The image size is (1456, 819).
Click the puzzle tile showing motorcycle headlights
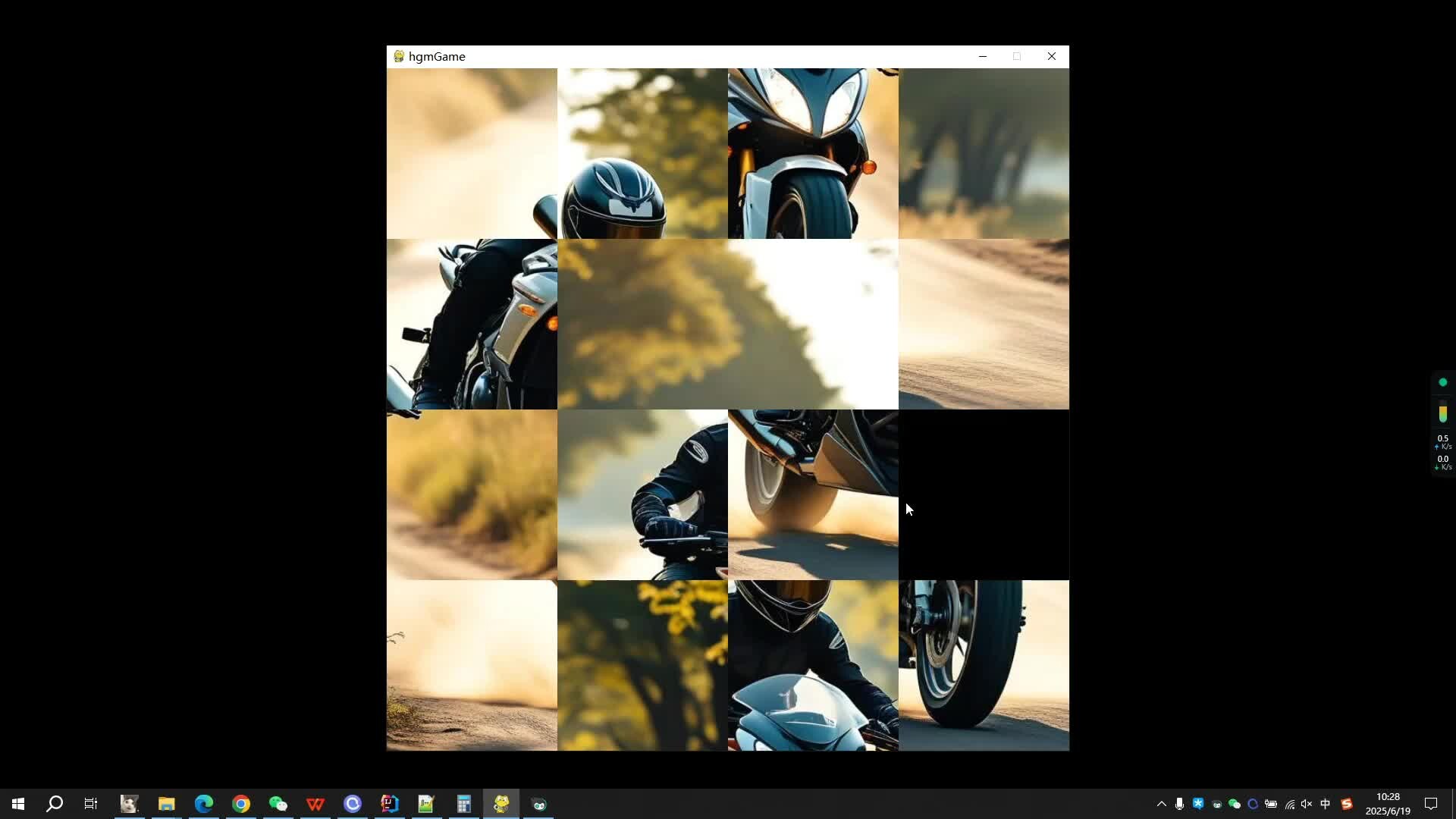point(813,153)
